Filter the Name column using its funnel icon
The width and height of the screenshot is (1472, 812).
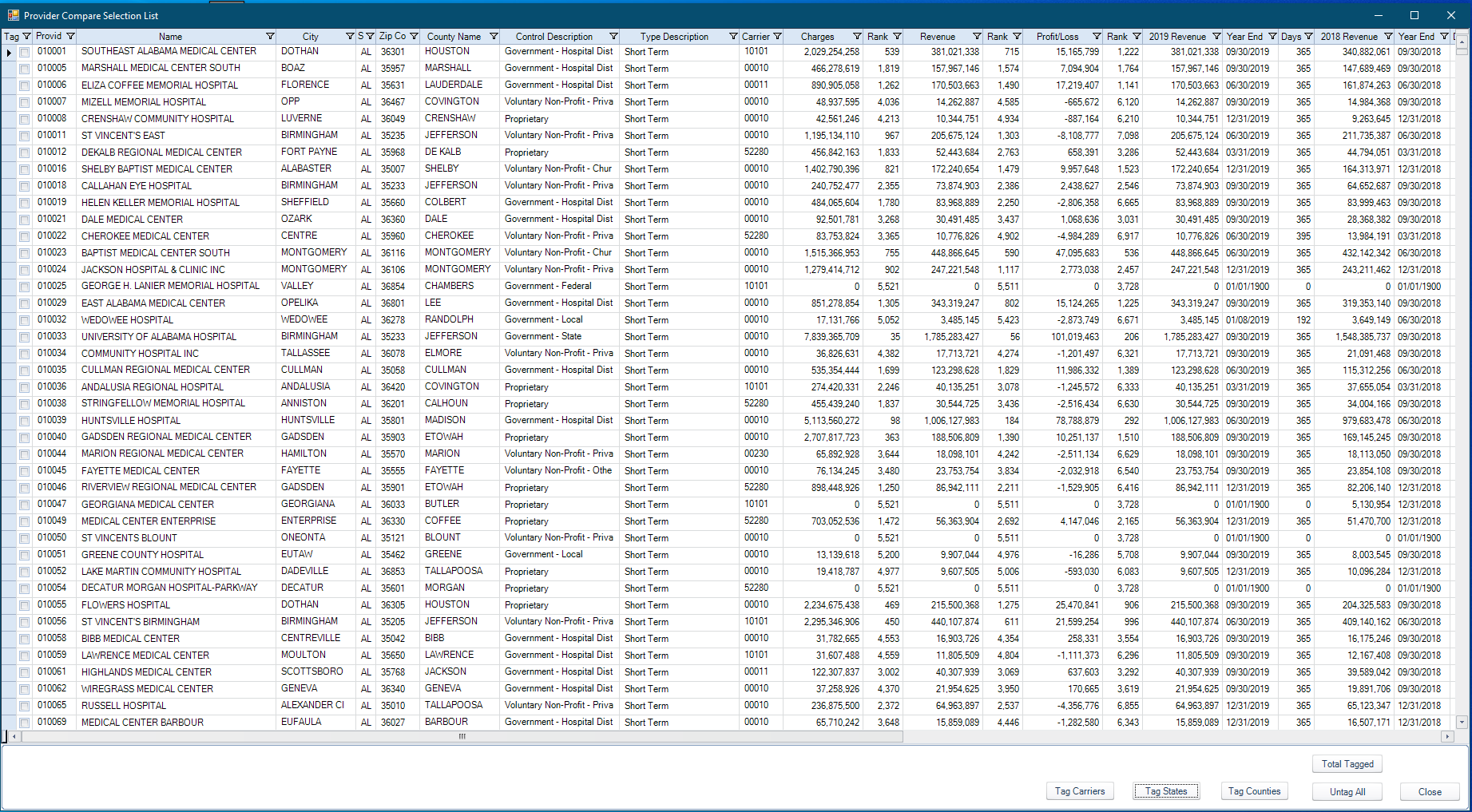coord(270,36)
